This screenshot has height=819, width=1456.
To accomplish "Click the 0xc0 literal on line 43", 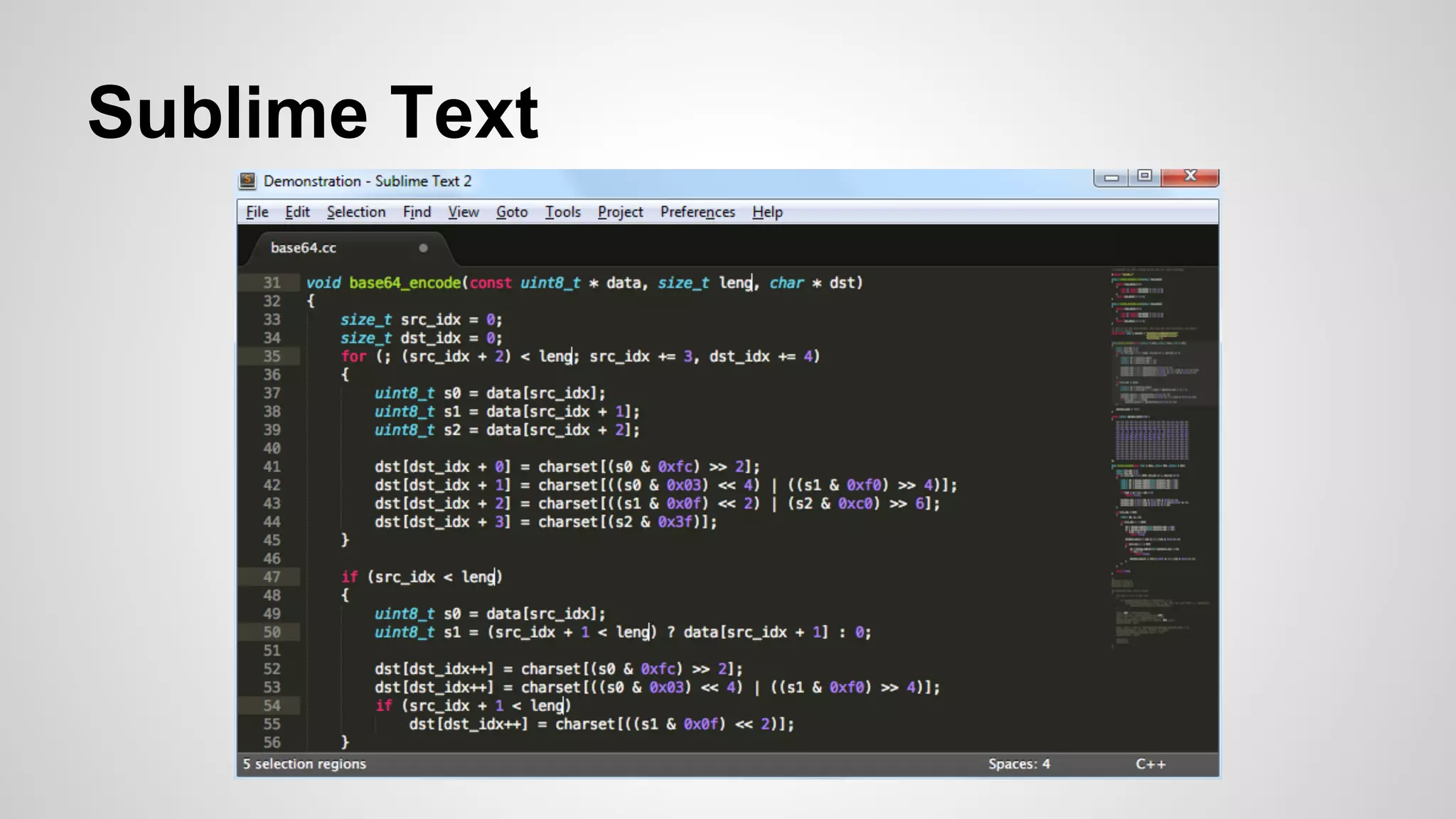I will [x=855, y=503].
